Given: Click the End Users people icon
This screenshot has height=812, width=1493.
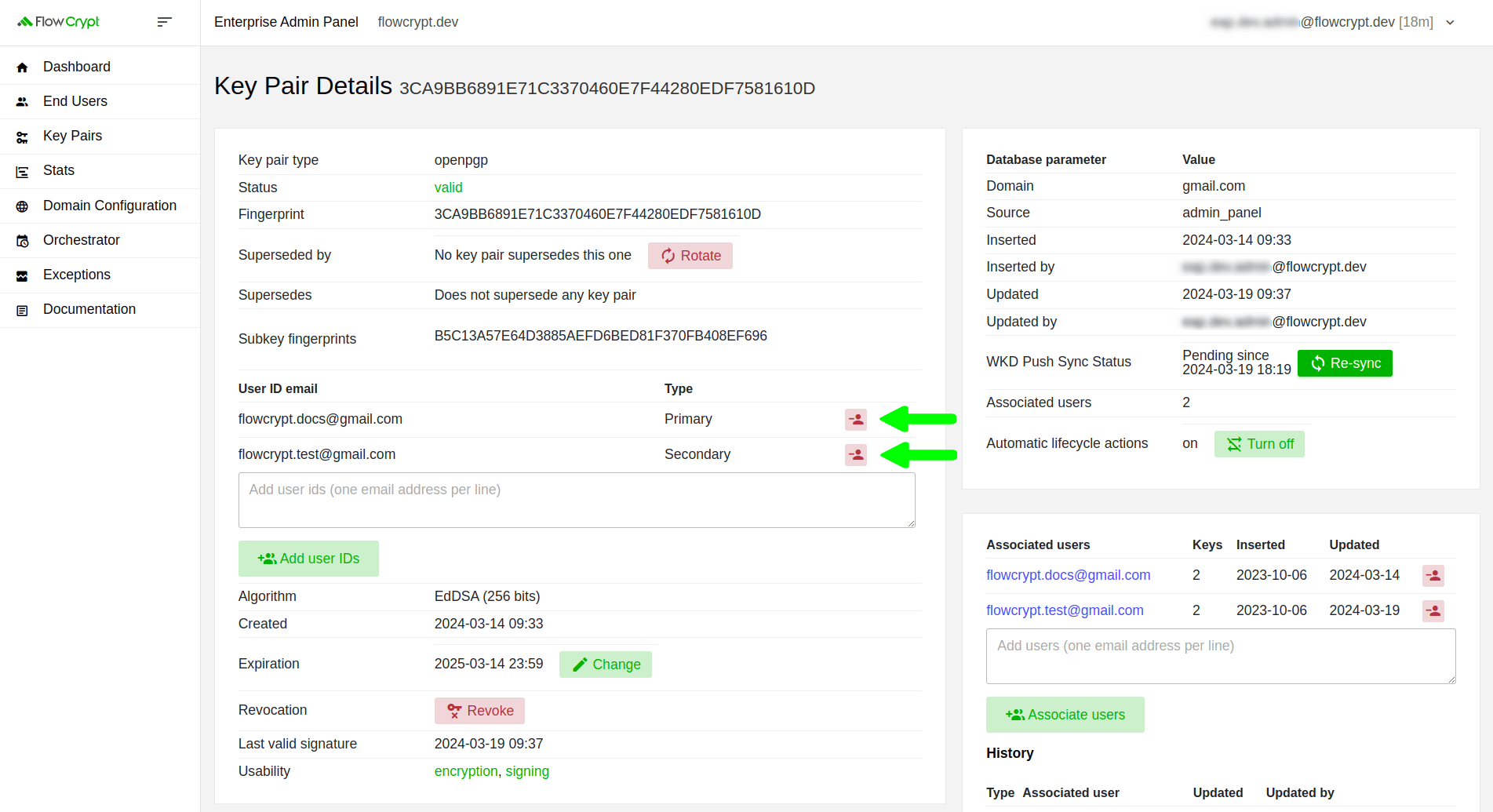Looking at the screenshot, I should [x=22, y=102].
